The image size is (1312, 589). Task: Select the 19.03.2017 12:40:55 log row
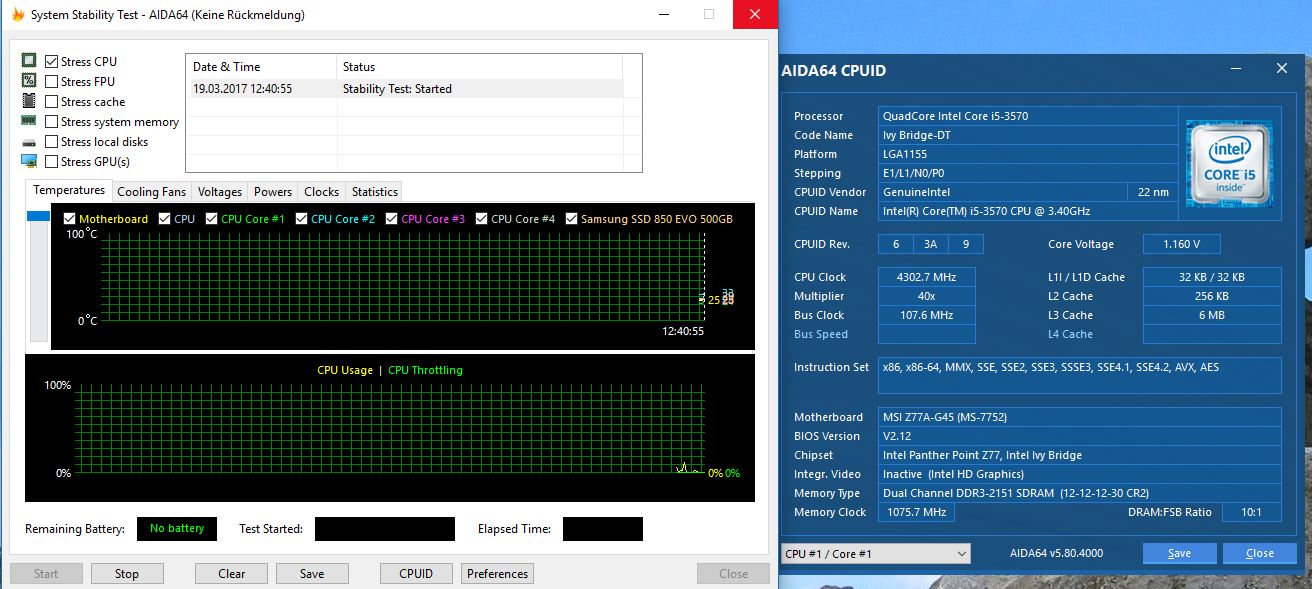point(405,89)
